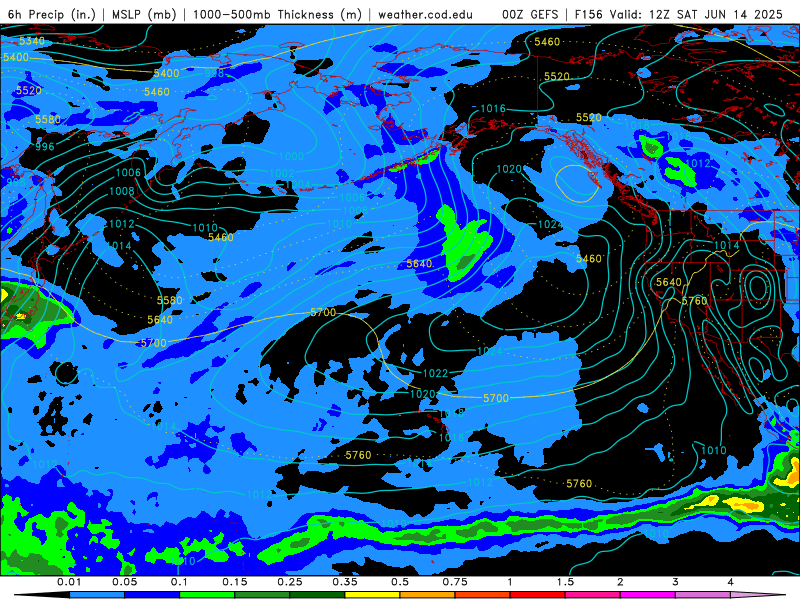Click the '5340' thickness contour label
Image resolution: width=800 pixels, height=600 pixels.
tap(32, 40)
